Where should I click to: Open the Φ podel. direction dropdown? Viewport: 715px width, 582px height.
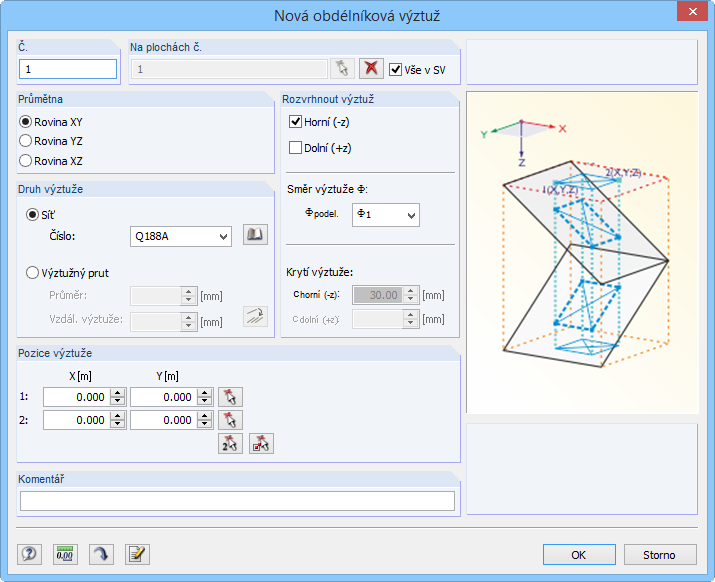(x=386, y=215)
